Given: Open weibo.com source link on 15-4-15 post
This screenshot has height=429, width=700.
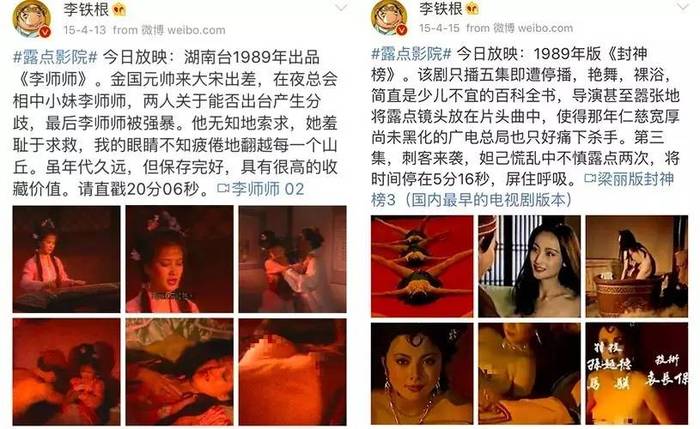Looking at the screenshot, I should coord(533,28).
